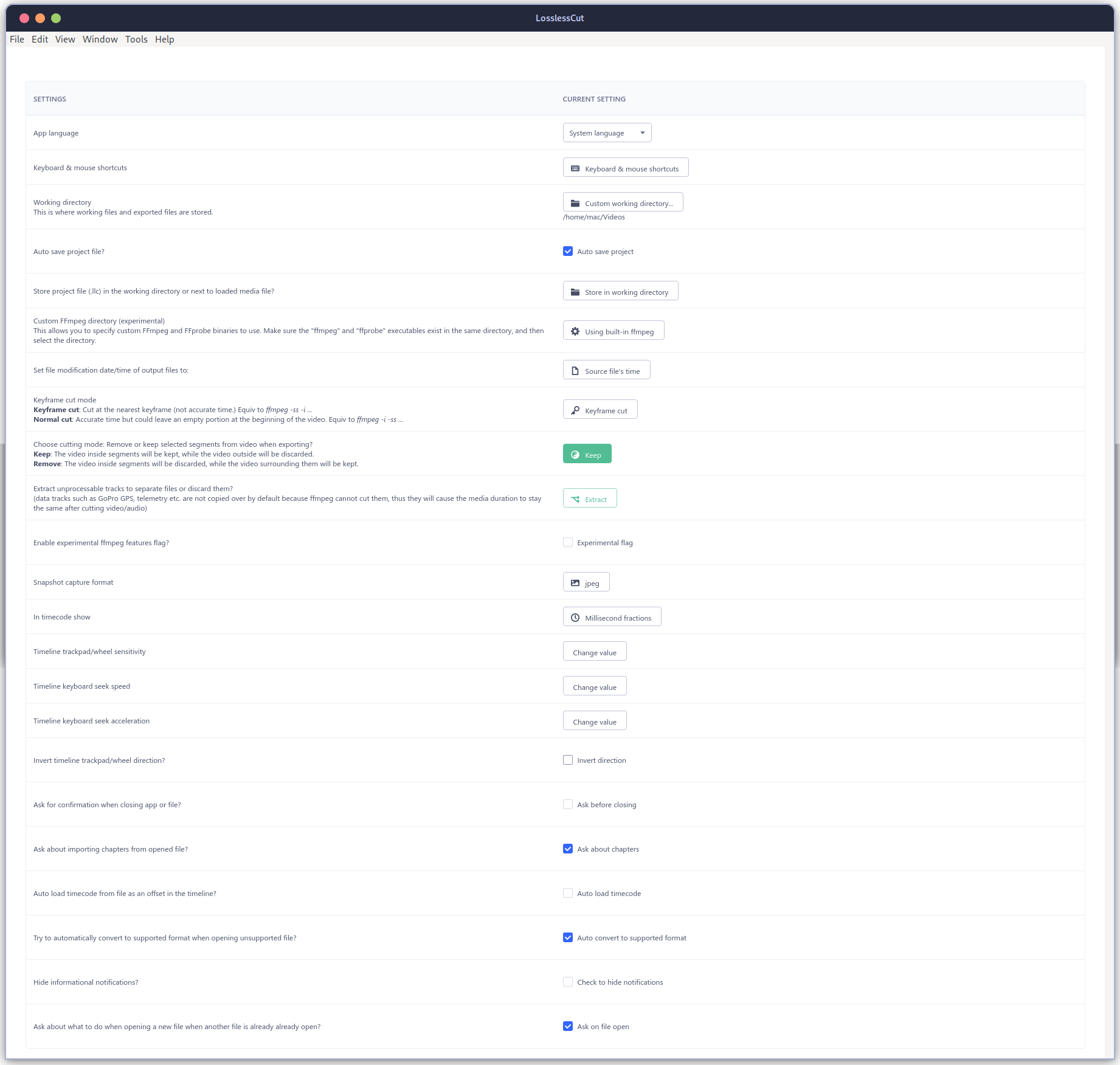Click 'Invert timeline trackpad/wheel direction?' label
Screen dimensions: 1120x1065
click(99, 760)
